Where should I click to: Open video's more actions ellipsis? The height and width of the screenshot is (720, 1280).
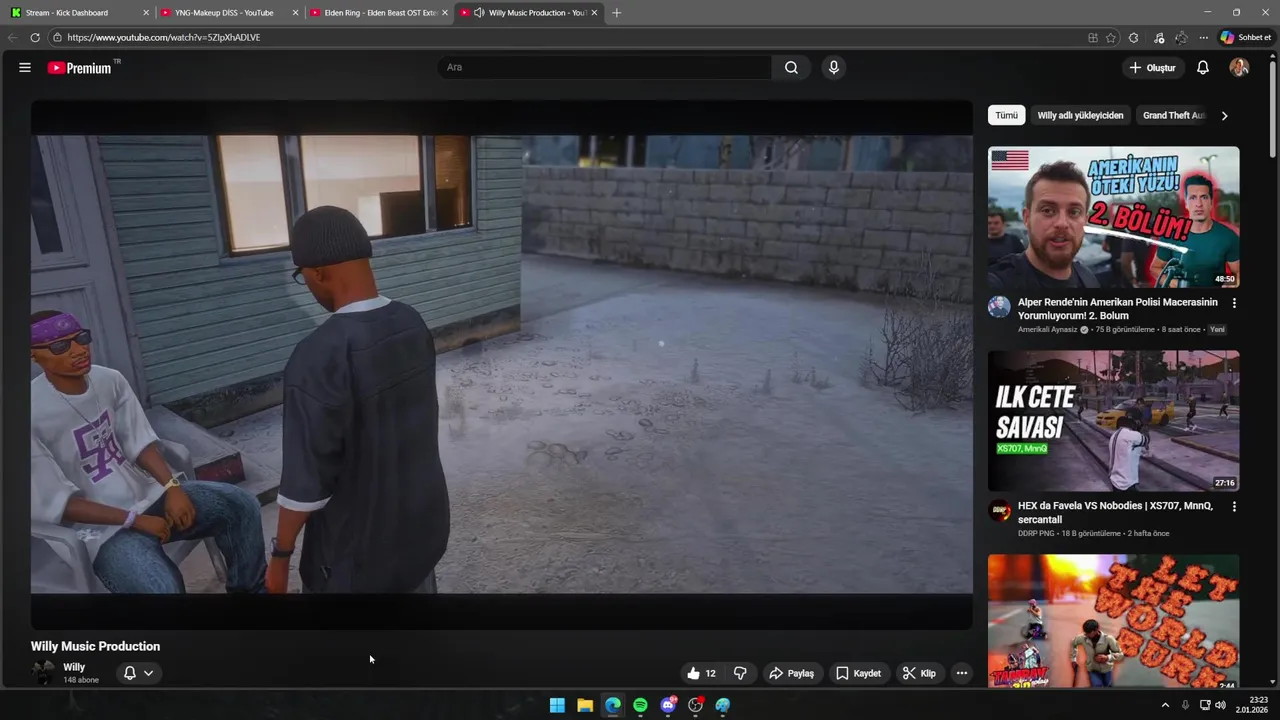coord(961,673)
